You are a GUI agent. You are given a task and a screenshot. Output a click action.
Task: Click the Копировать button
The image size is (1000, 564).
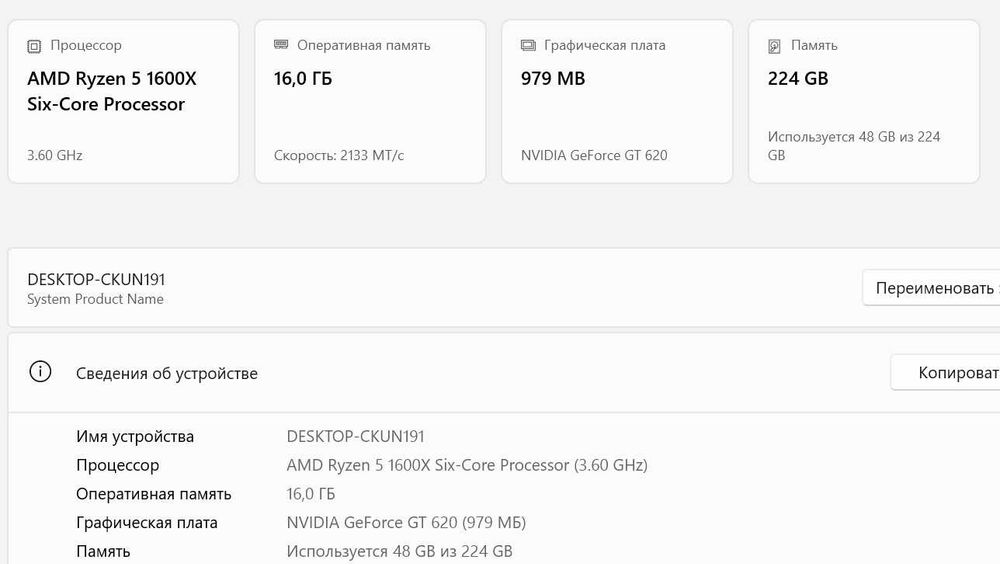click(x=945, y=373)
